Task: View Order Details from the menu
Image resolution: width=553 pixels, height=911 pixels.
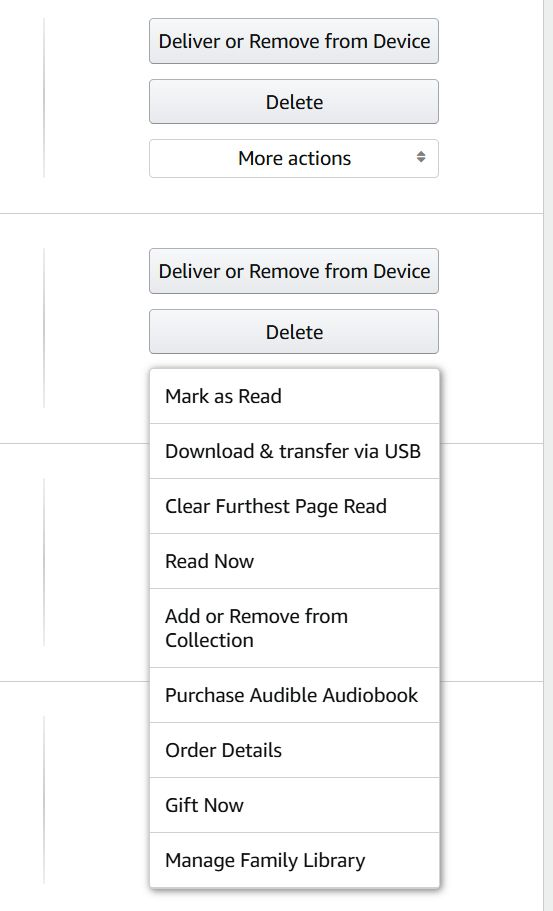Action: point(295,750)
